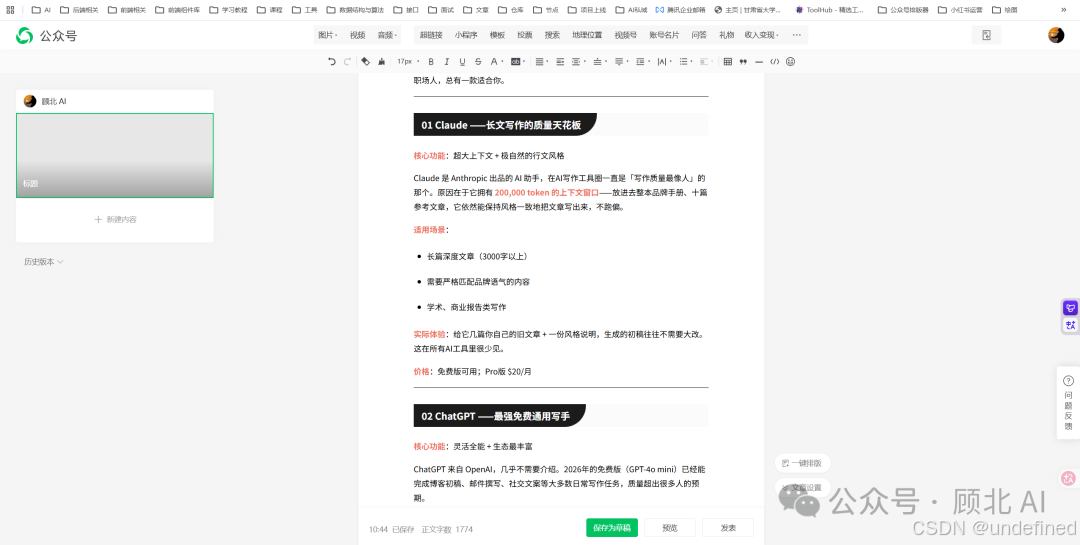Viewport: 1080px width, 545px height.
Task: Open the ToolHub bookmark
Action: pos(829,10)
